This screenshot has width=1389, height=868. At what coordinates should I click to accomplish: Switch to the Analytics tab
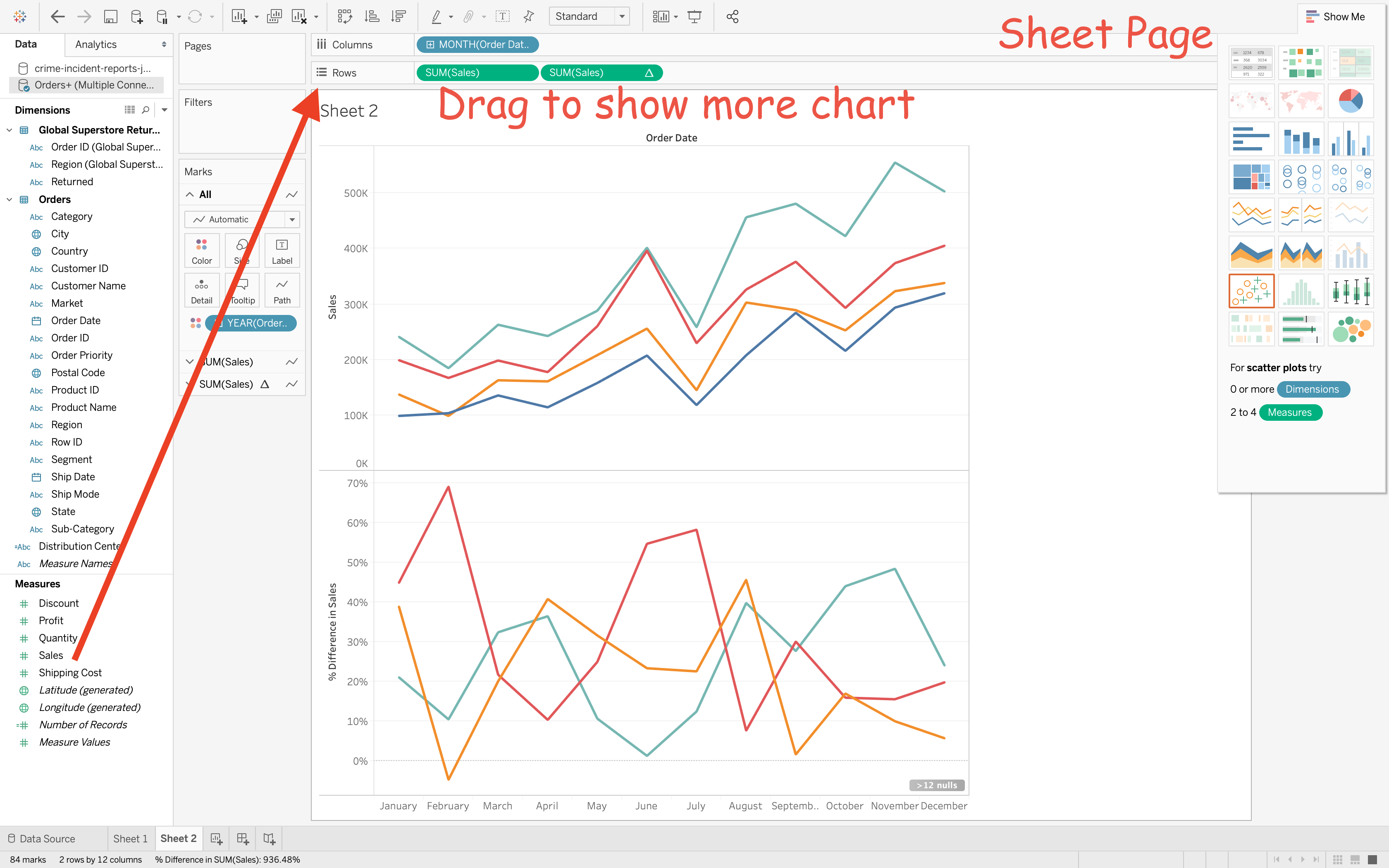96,44
